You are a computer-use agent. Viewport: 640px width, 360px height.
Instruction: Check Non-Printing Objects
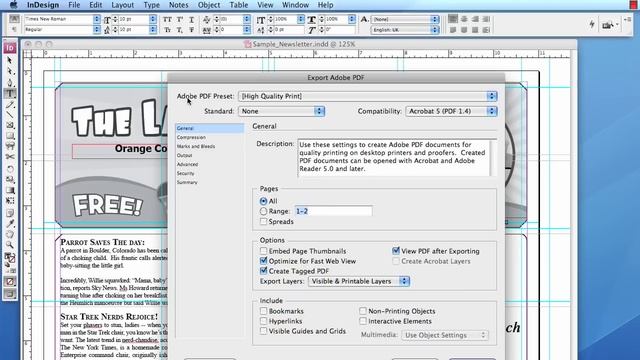tap(363, 311)
